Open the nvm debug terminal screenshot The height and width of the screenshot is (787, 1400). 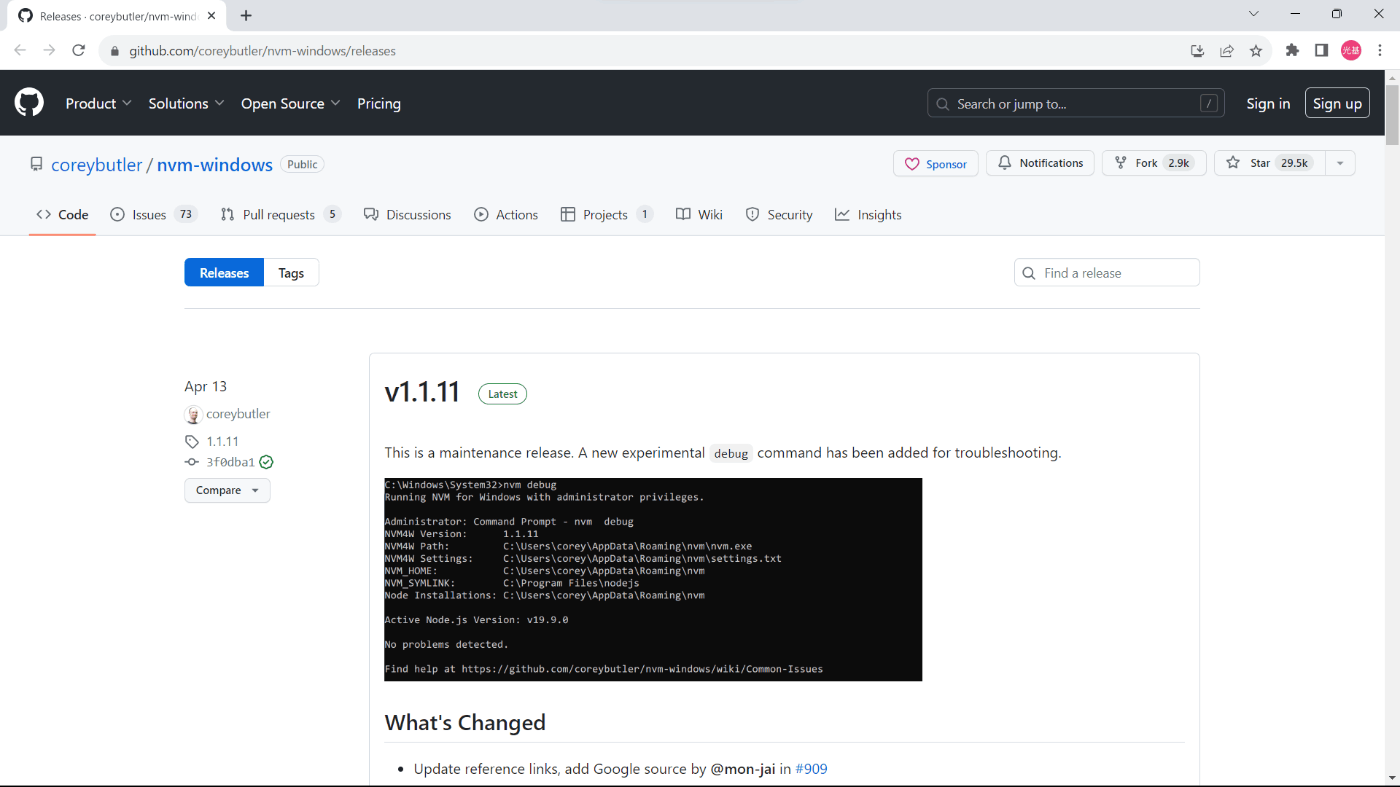[x=653, y=580]
